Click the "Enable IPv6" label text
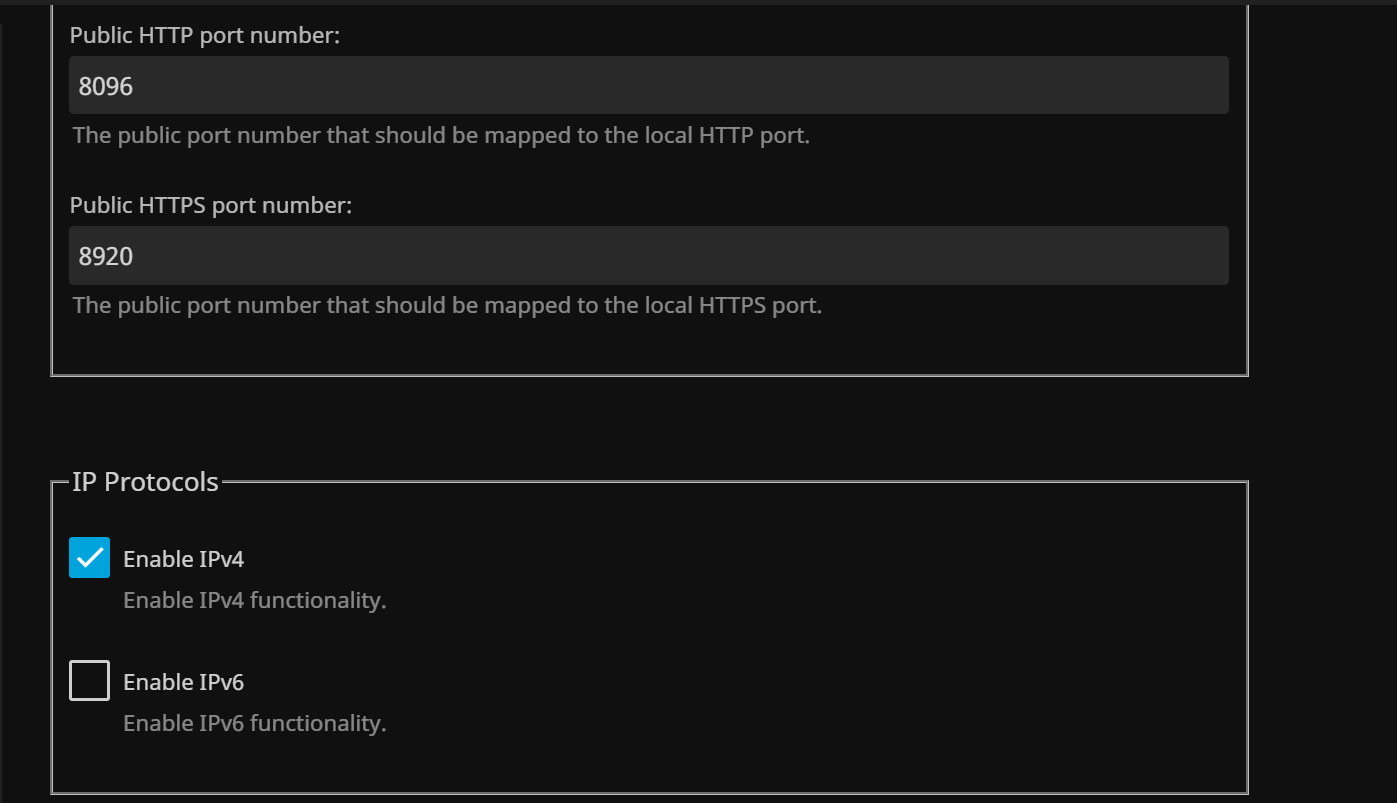1397x803 pixels. point(183,682)
